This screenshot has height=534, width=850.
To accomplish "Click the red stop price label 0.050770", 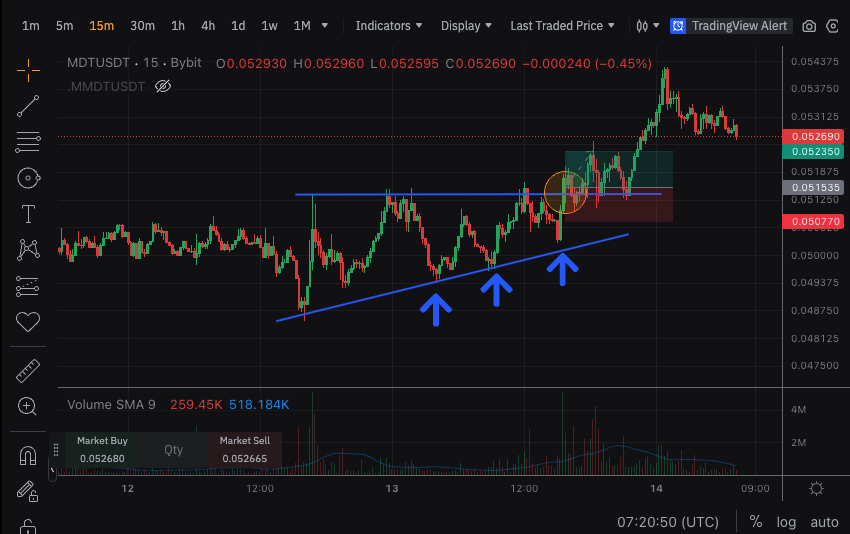I will [x=813, y=221].
